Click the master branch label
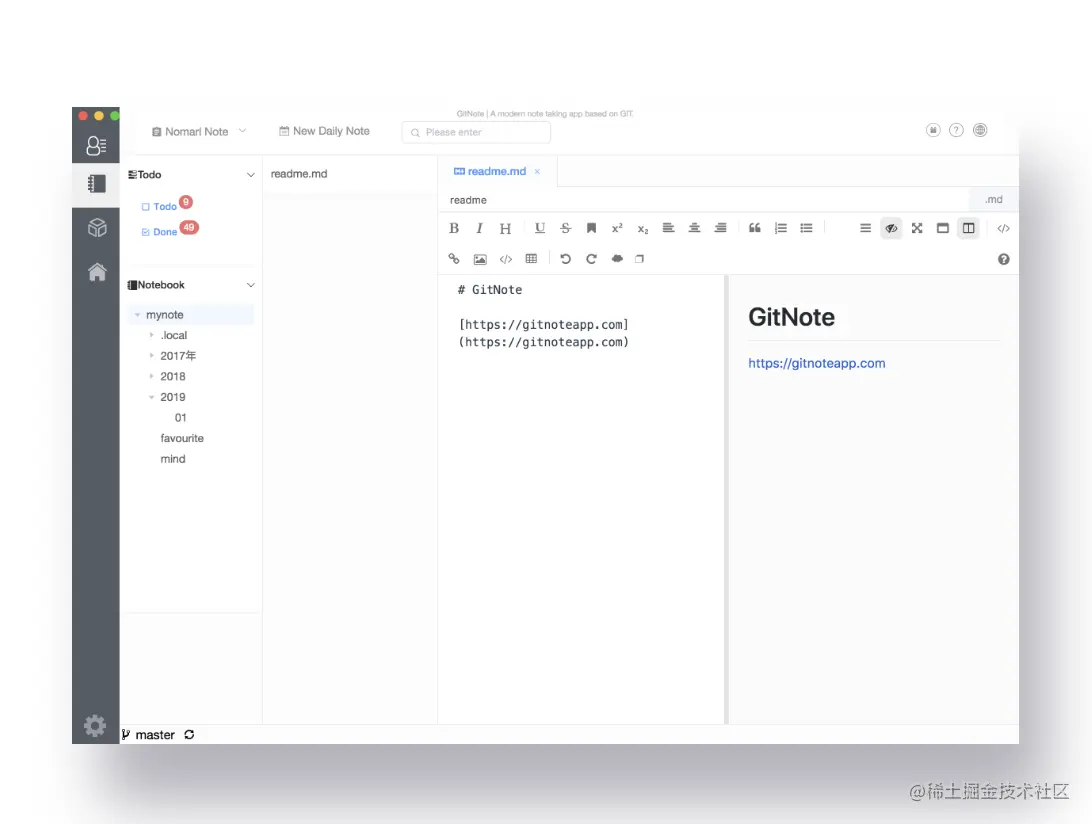The height and width of the screenshot is (824, 1092). coord(155,735)
